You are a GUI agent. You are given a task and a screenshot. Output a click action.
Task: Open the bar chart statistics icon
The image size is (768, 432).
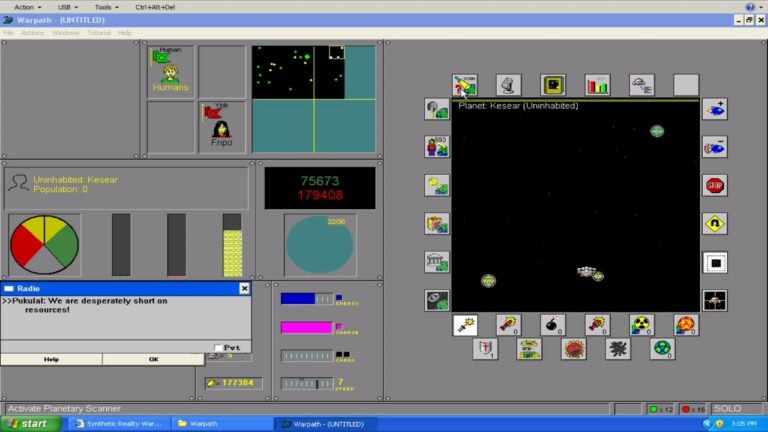[x=597, y=85]
